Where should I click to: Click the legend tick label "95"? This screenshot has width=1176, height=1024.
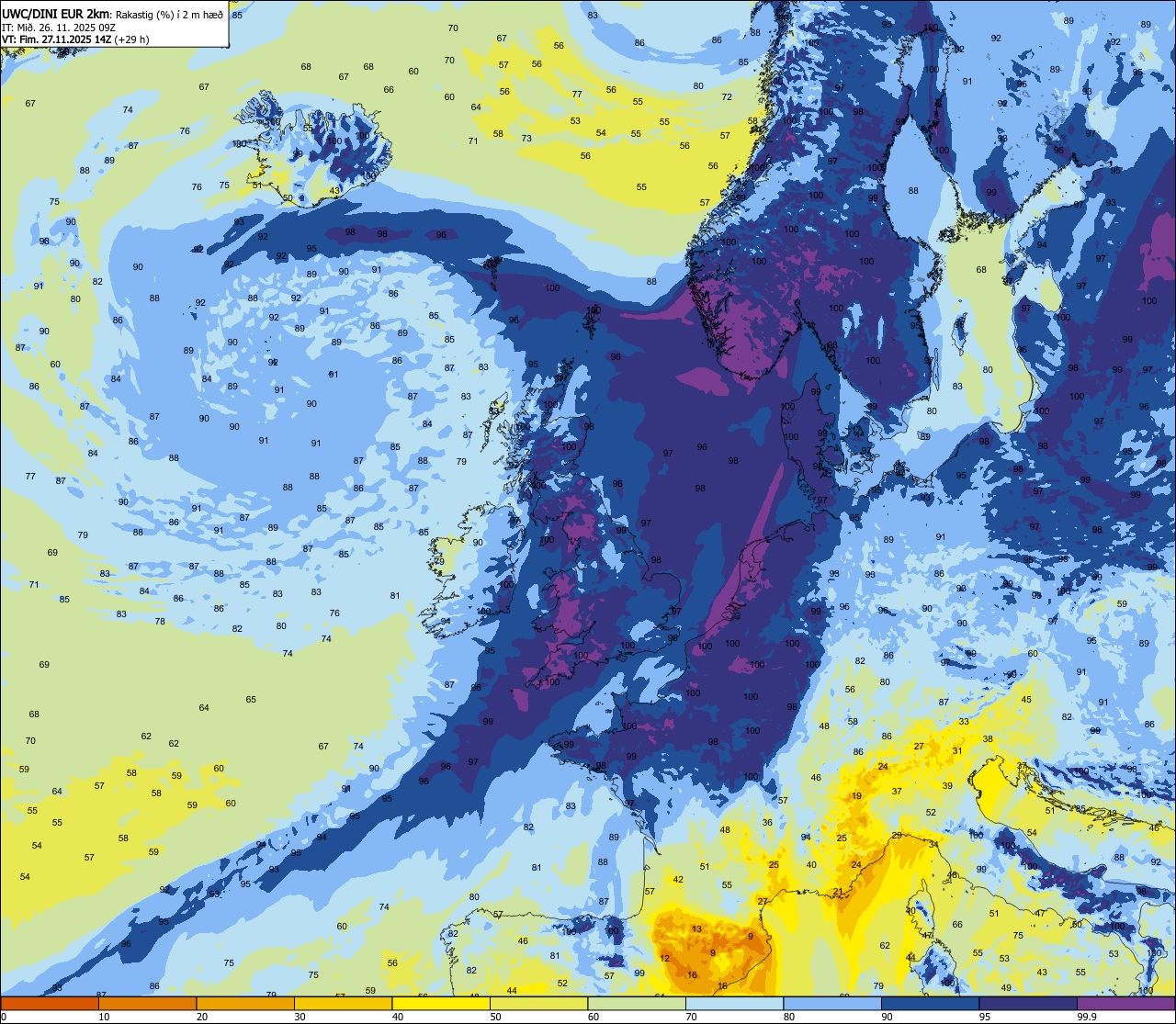coord(985,1017)
